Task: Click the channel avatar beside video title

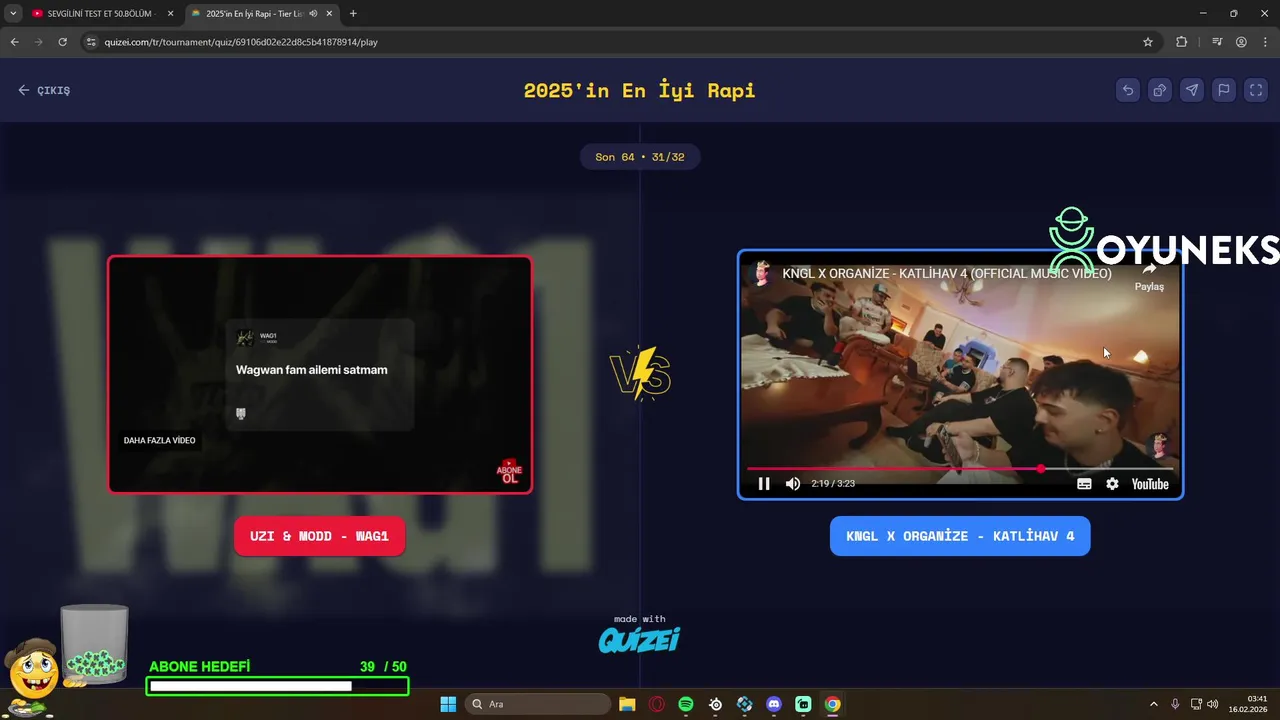Action: point(762,273)
